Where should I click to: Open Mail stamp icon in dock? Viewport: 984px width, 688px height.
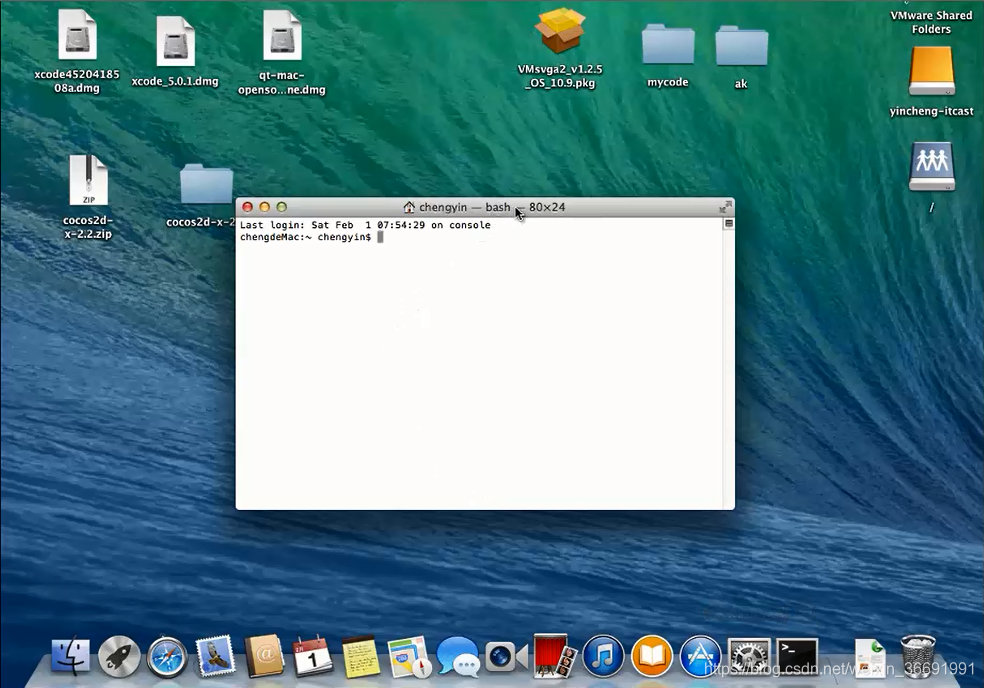coord(215,656)
